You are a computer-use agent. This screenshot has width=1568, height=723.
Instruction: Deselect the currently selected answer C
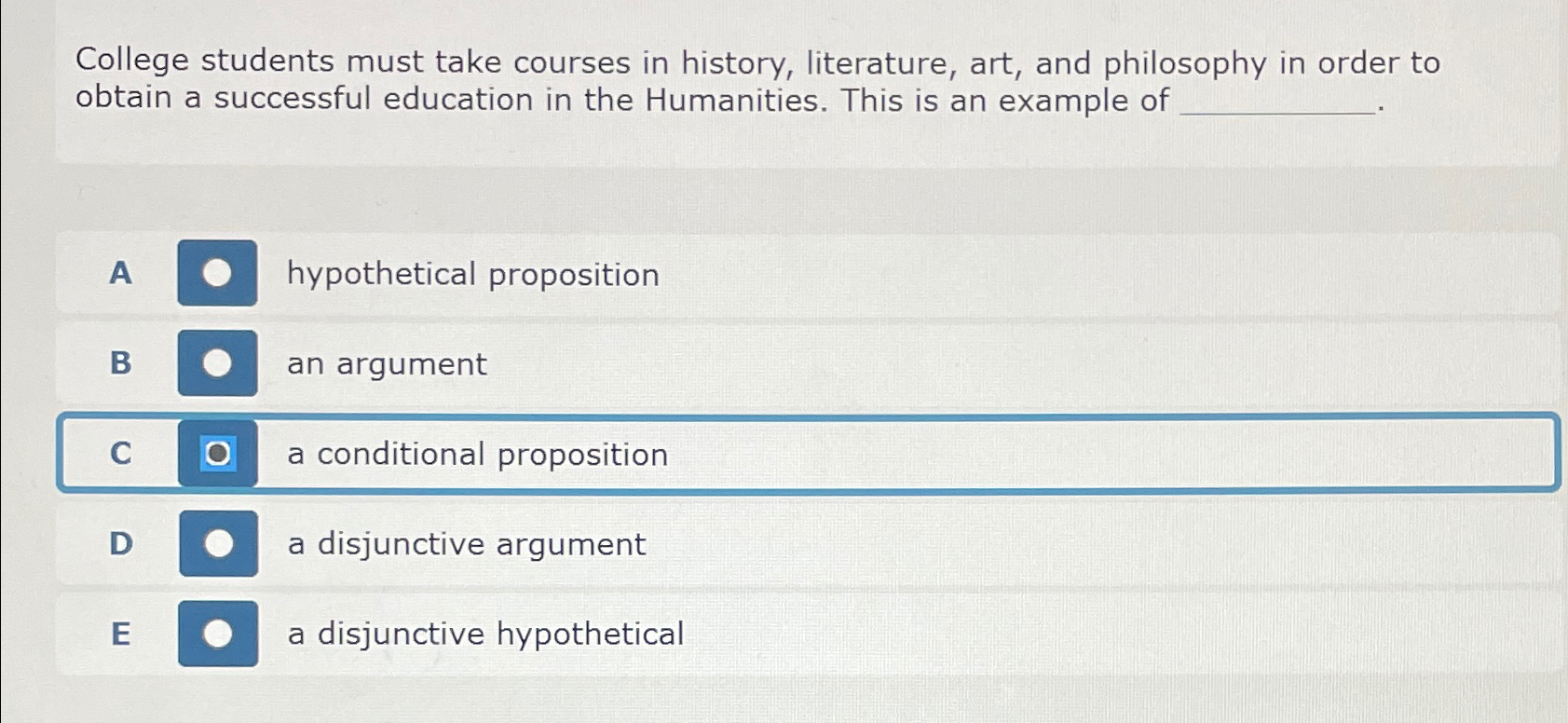[x=216, y=454]
